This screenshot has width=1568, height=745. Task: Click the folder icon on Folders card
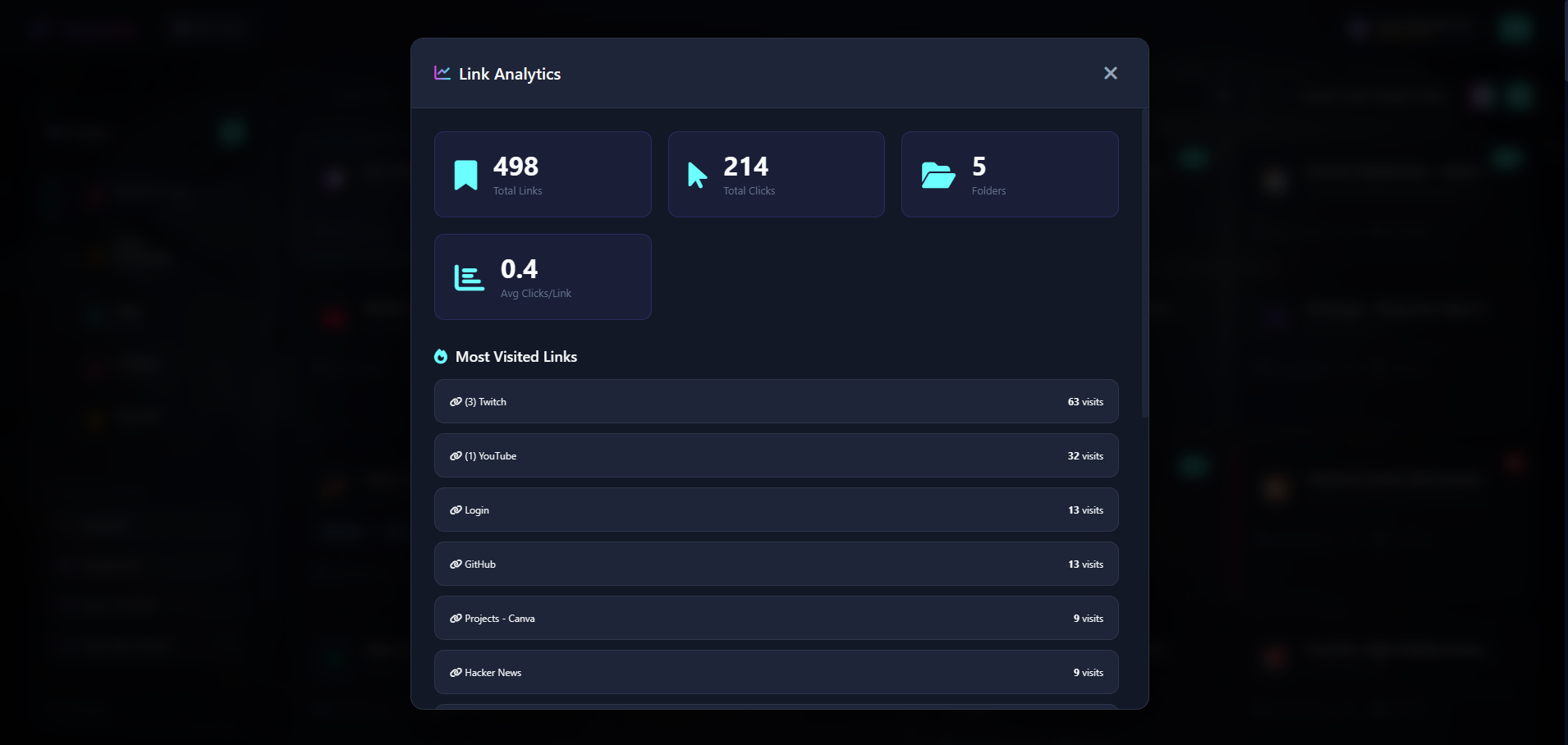940,174
